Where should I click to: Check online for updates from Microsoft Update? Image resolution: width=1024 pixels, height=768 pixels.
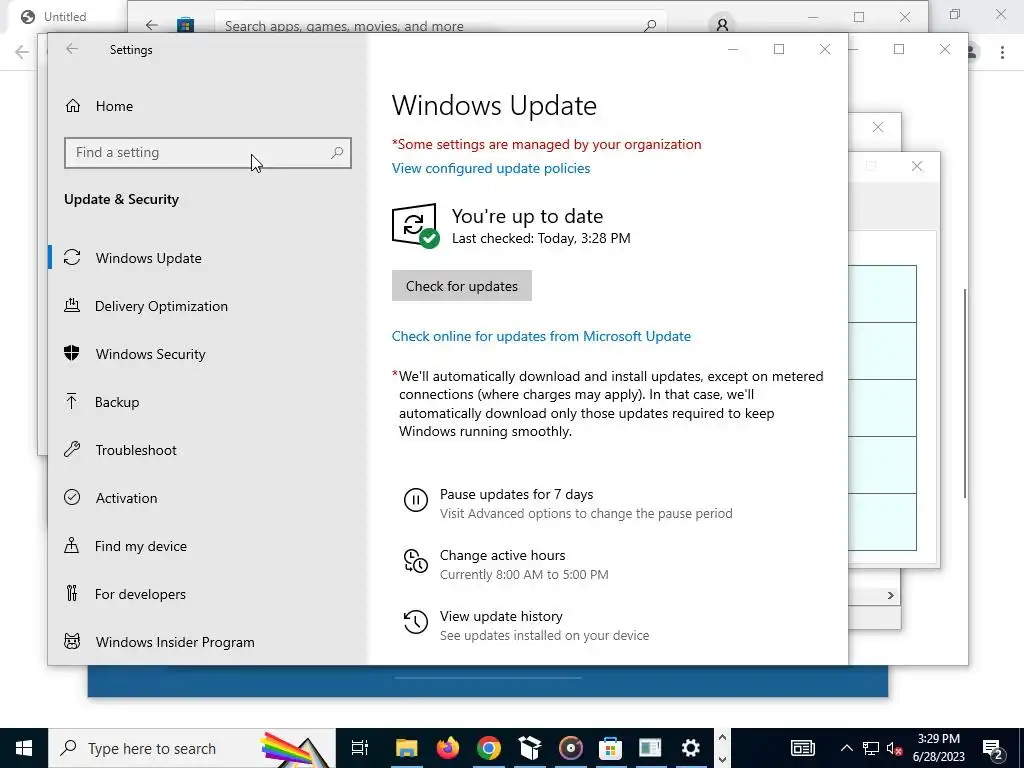pos(541,336)
